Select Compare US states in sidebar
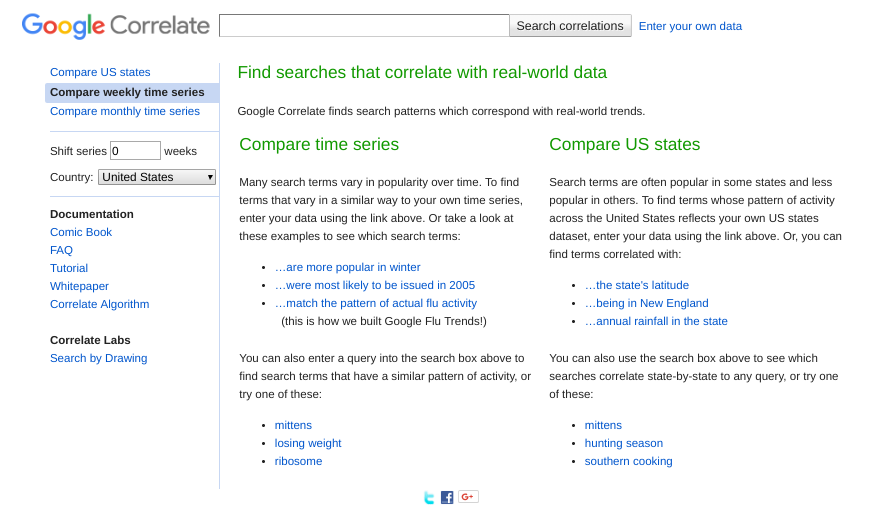Image resolution: width=884 pixels, height=514 pixels. pyautogui.click(x=100, y=72)
